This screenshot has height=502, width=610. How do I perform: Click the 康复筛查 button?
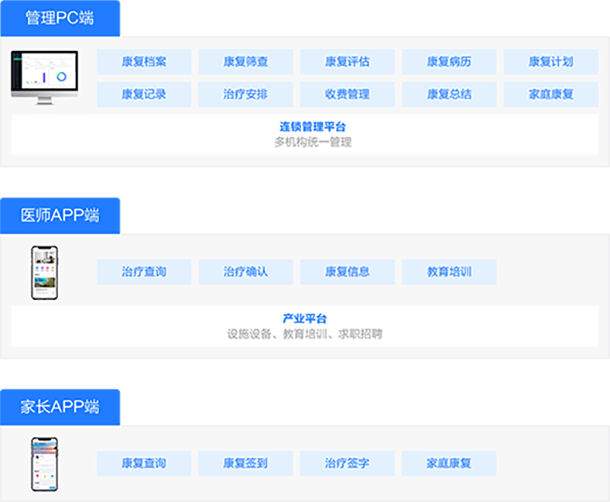[x=245, y=62]
